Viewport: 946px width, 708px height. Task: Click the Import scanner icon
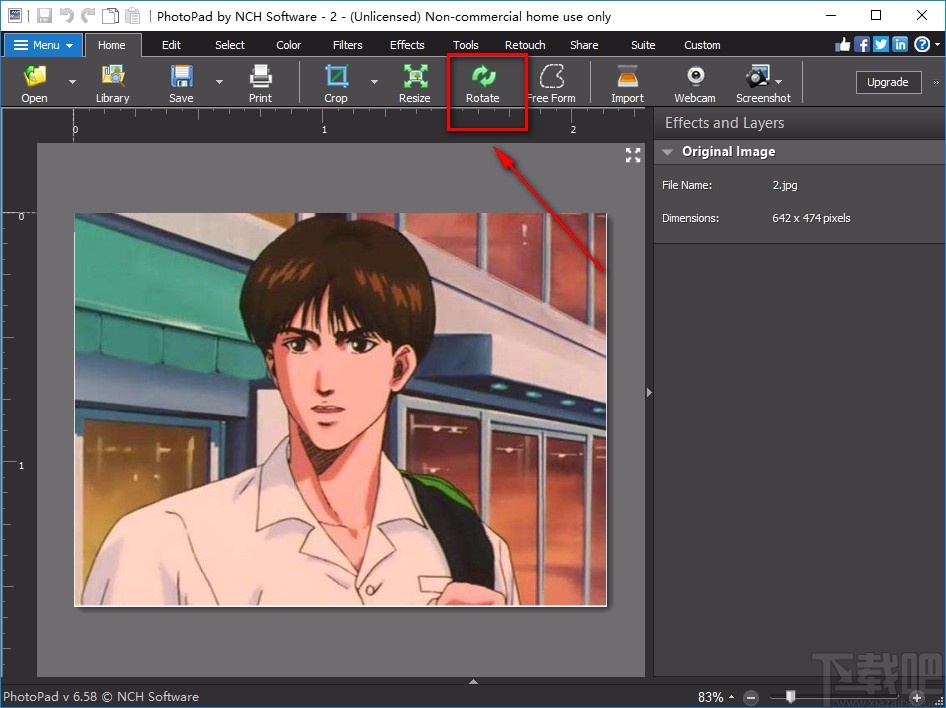pyautogui.click(x=627, y=77)
